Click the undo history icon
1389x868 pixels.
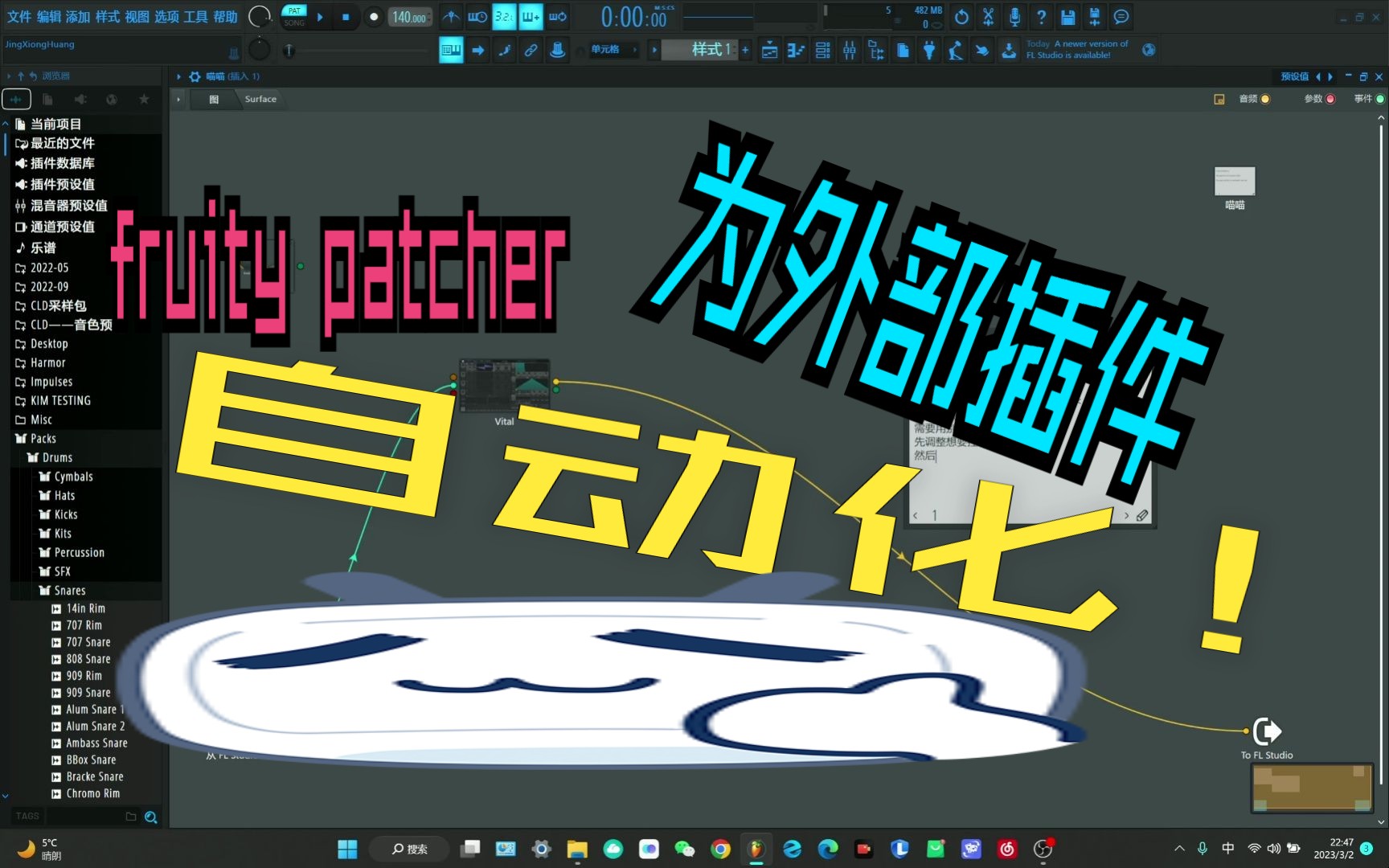961,17
